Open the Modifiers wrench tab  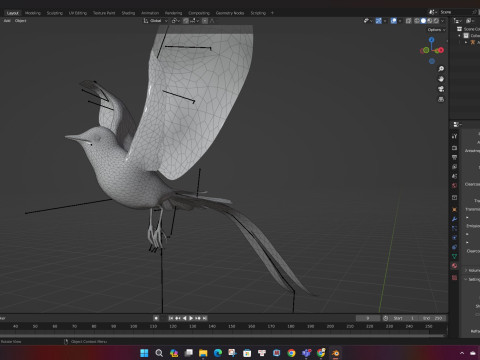(x=454, y=219)
